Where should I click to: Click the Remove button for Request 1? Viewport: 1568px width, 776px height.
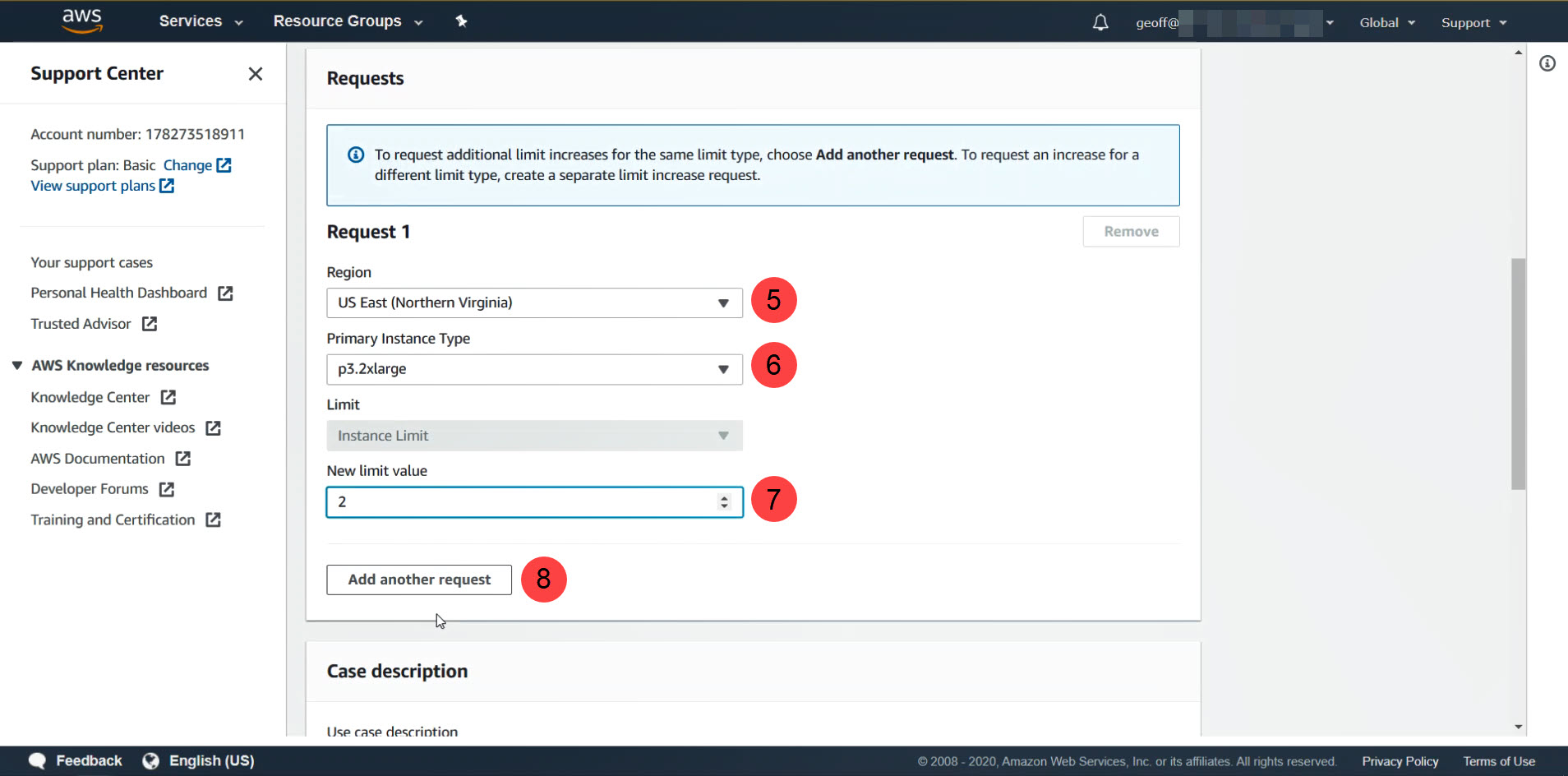1131,232
